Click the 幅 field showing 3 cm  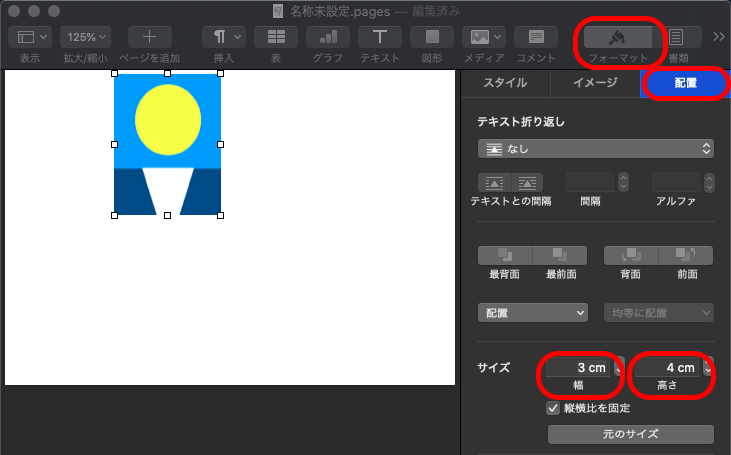(578, 367)
